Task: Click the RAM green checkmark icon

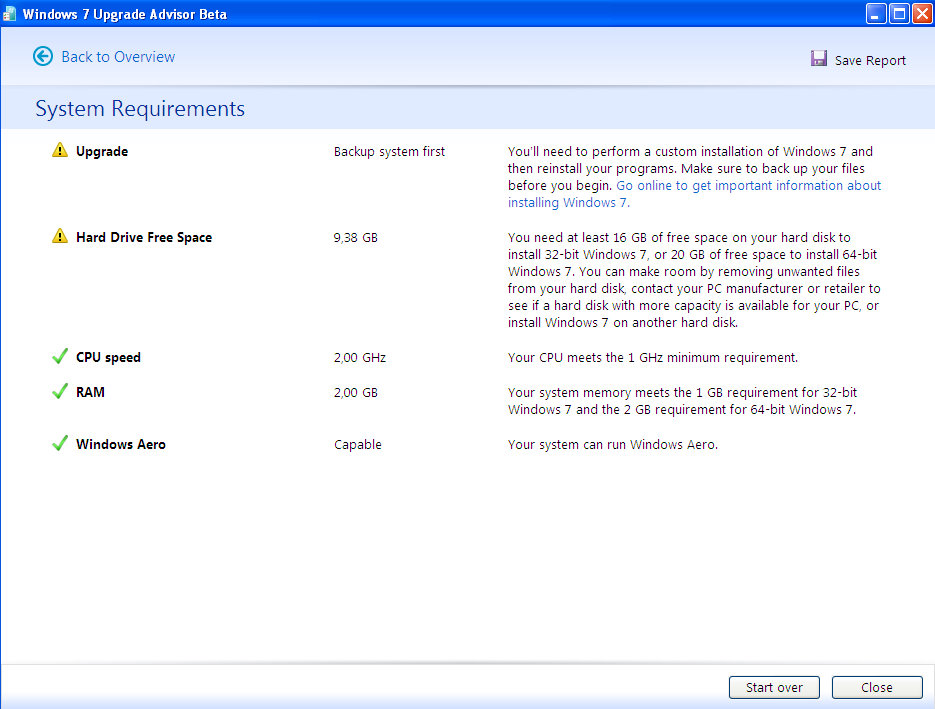Action: [x=60, y=392]
